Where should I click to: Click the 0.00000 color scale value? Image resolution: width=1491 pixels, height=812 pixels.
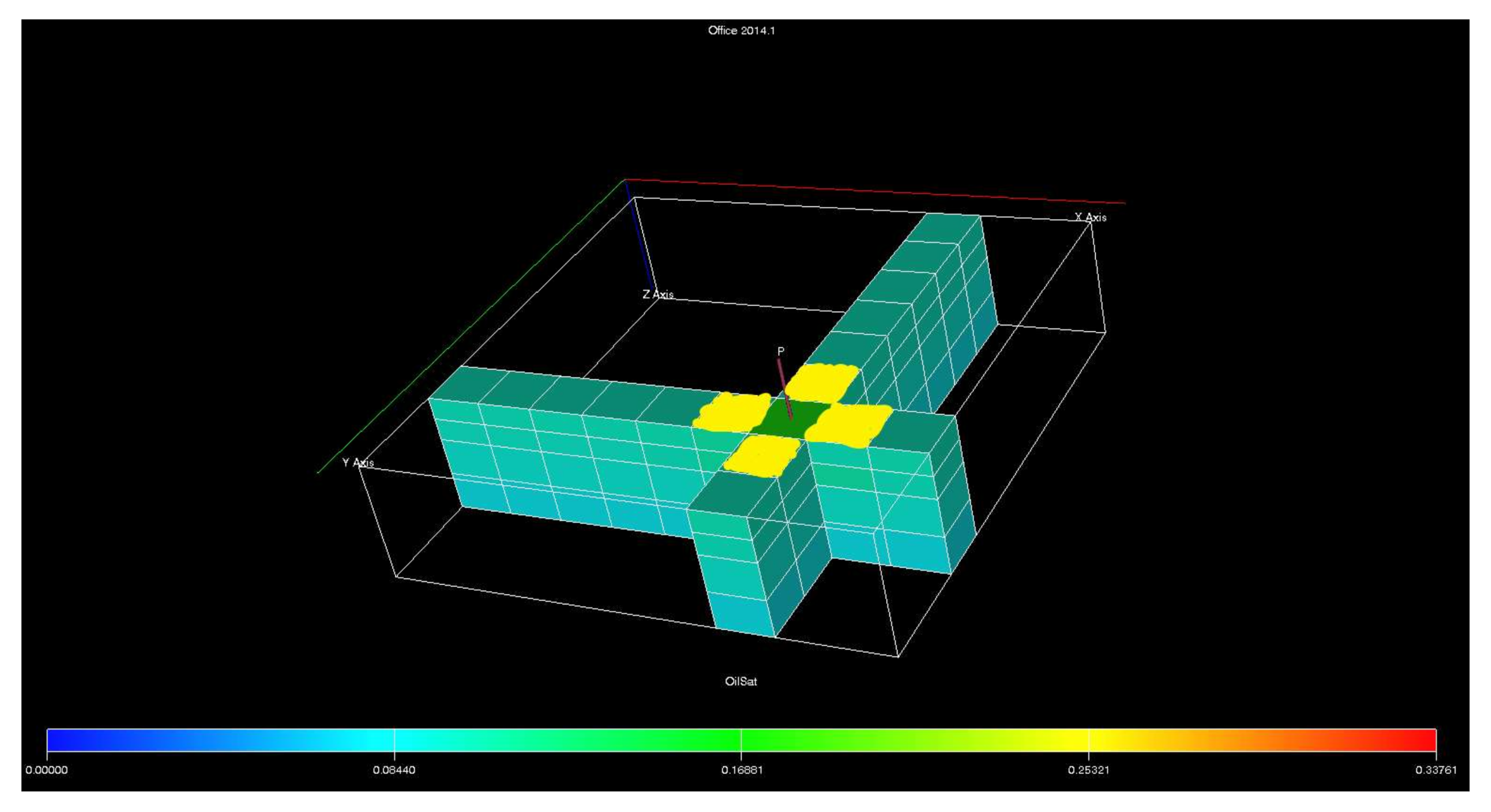tap(46, 770)
